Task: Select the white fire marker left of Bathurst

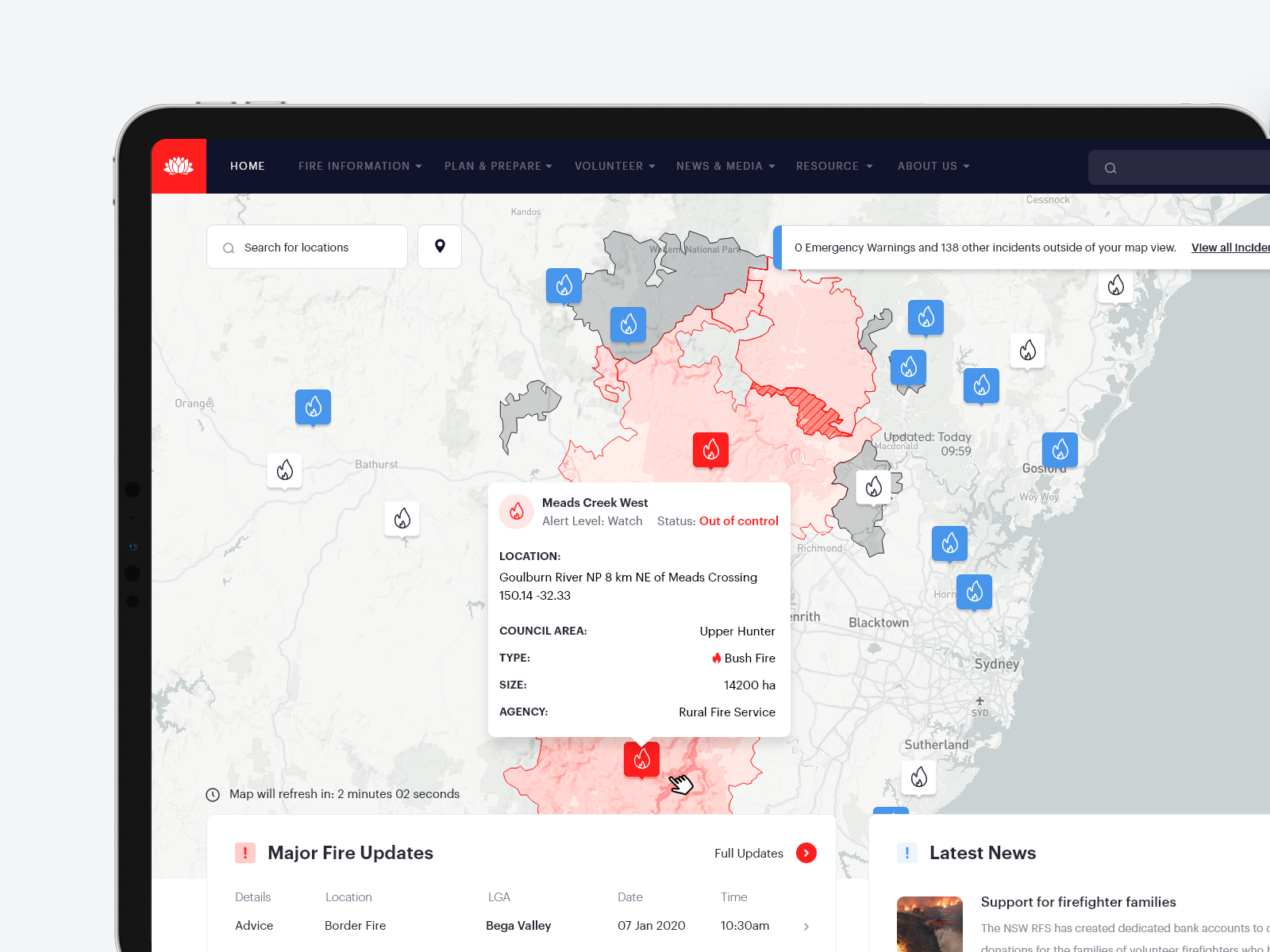Action: click(x=284, y=470)
